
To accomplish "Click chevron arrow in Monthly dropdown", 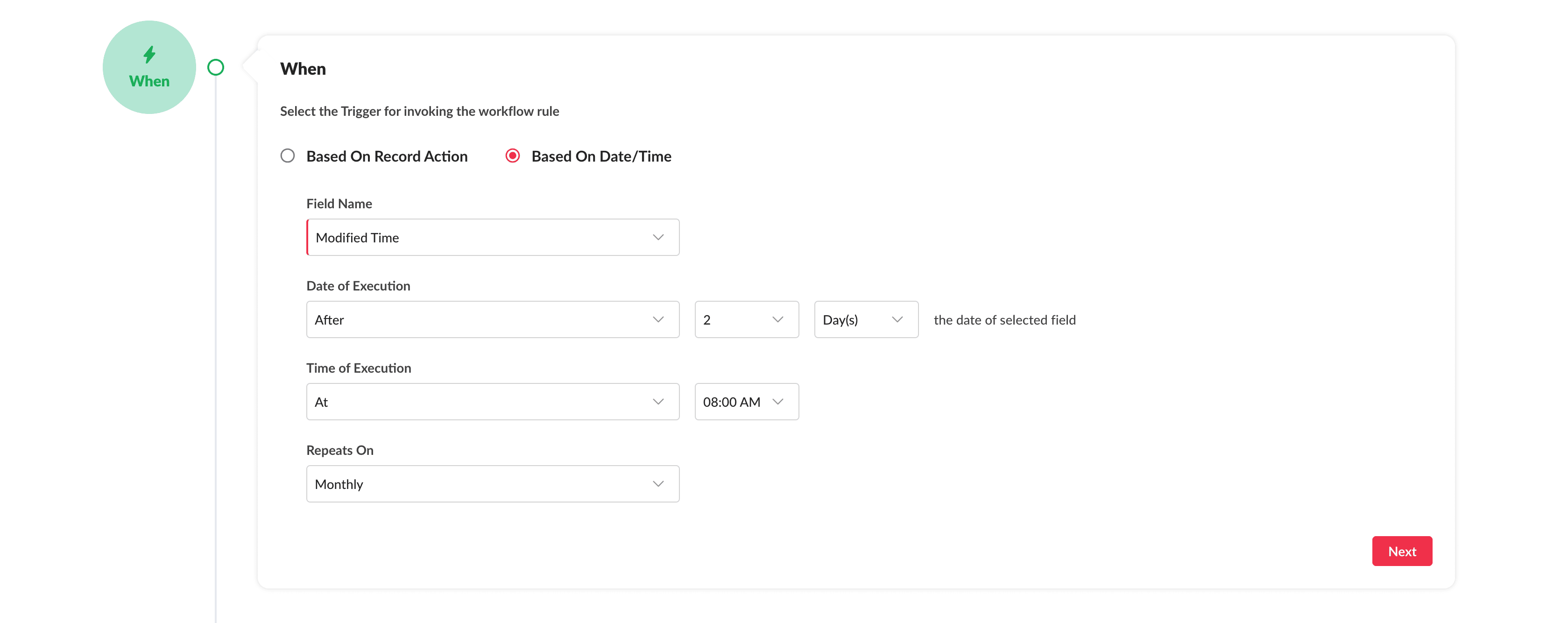I will [x=658, y=484].
